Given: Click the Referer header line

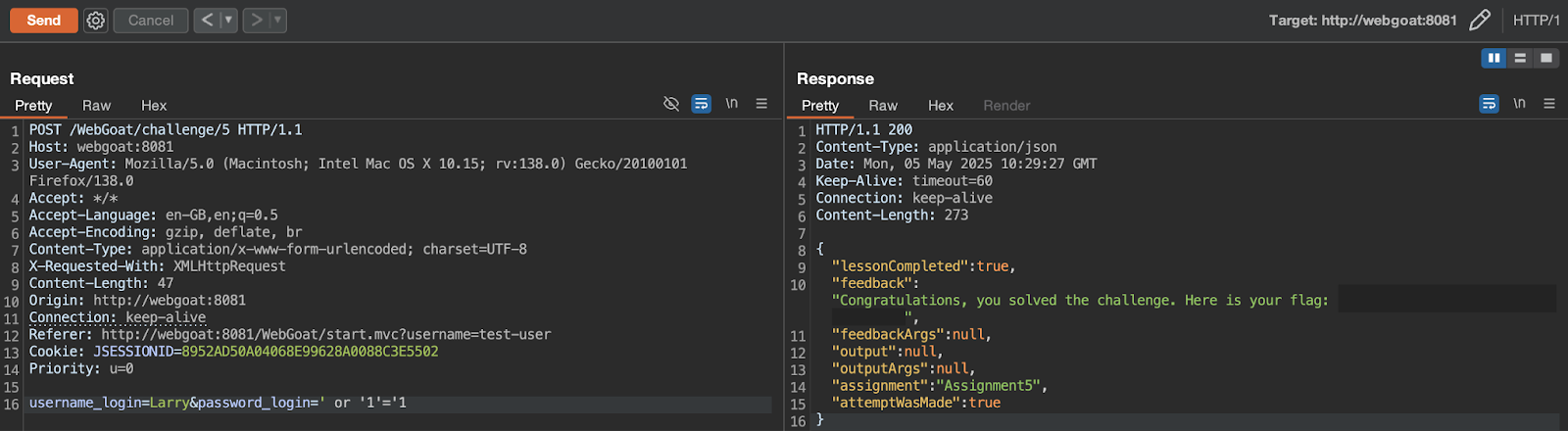Looking at the screenshot, I should (x=290, y=334).
